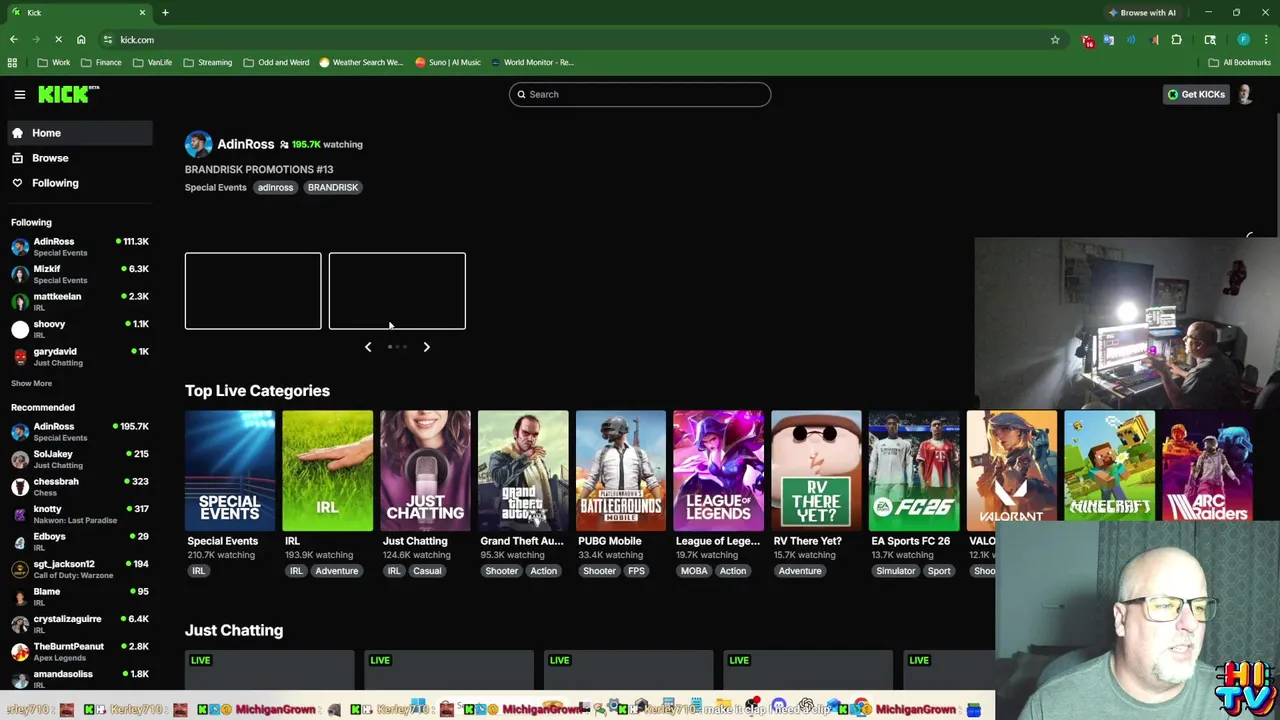Open the Chrome three-dot menu
This screenshot has height=720, width=1280.
coord(1266,40)
